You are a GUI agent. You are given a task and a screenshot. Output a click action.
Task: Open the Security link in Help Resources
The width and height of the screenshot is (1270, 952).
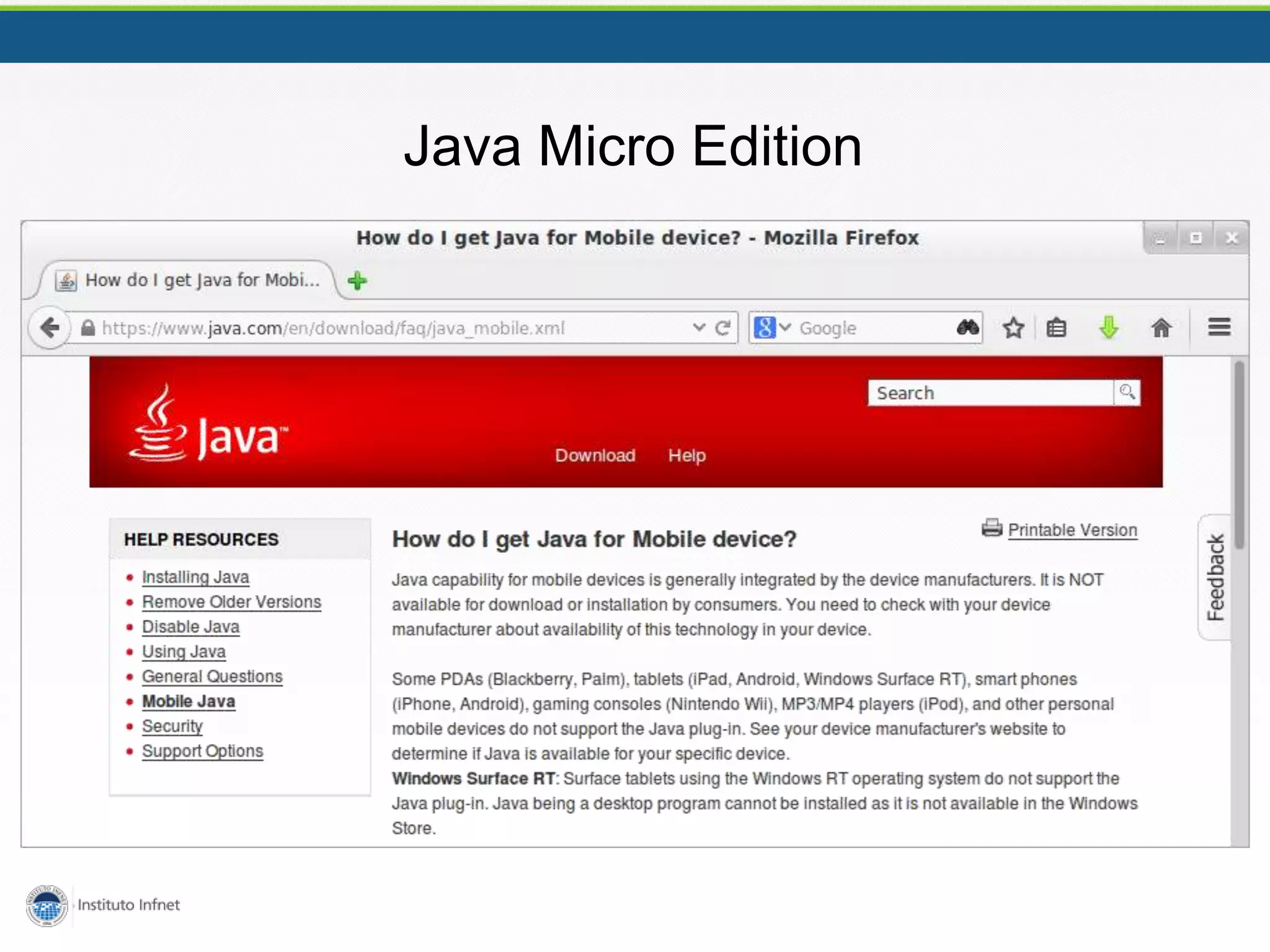pos(172,726)
